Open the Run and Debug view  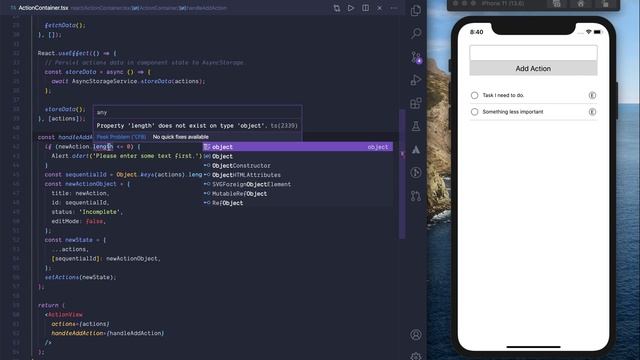(x=416, y=80)
